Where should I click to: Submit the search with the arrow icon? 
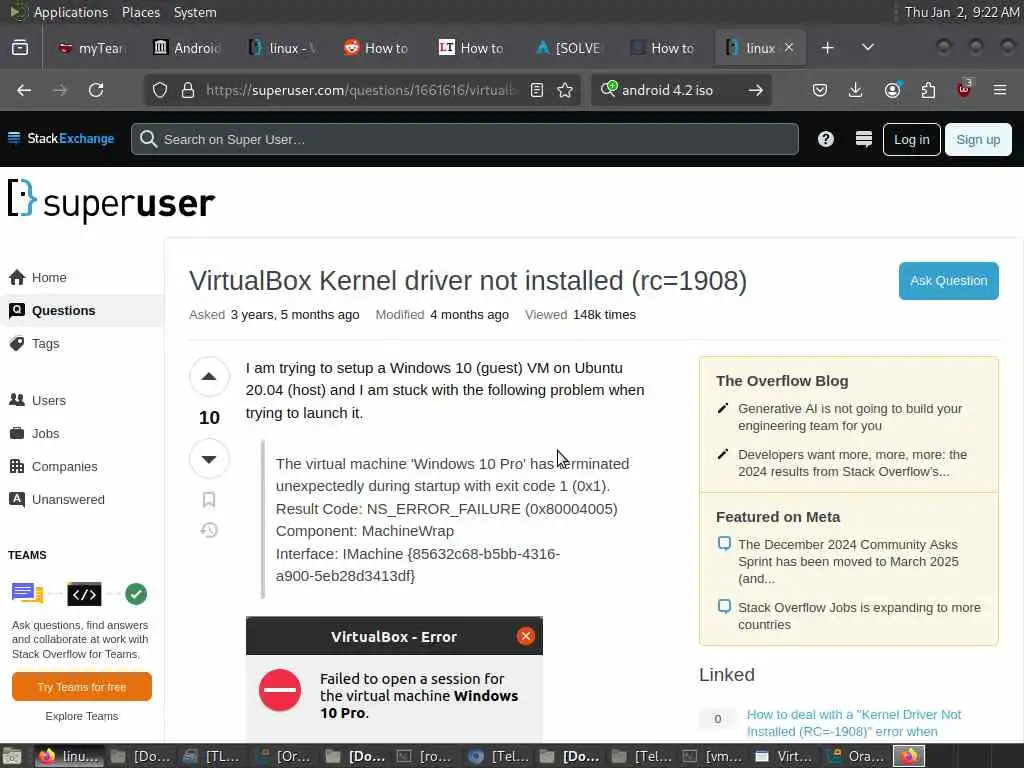click(x=756, y=90)
